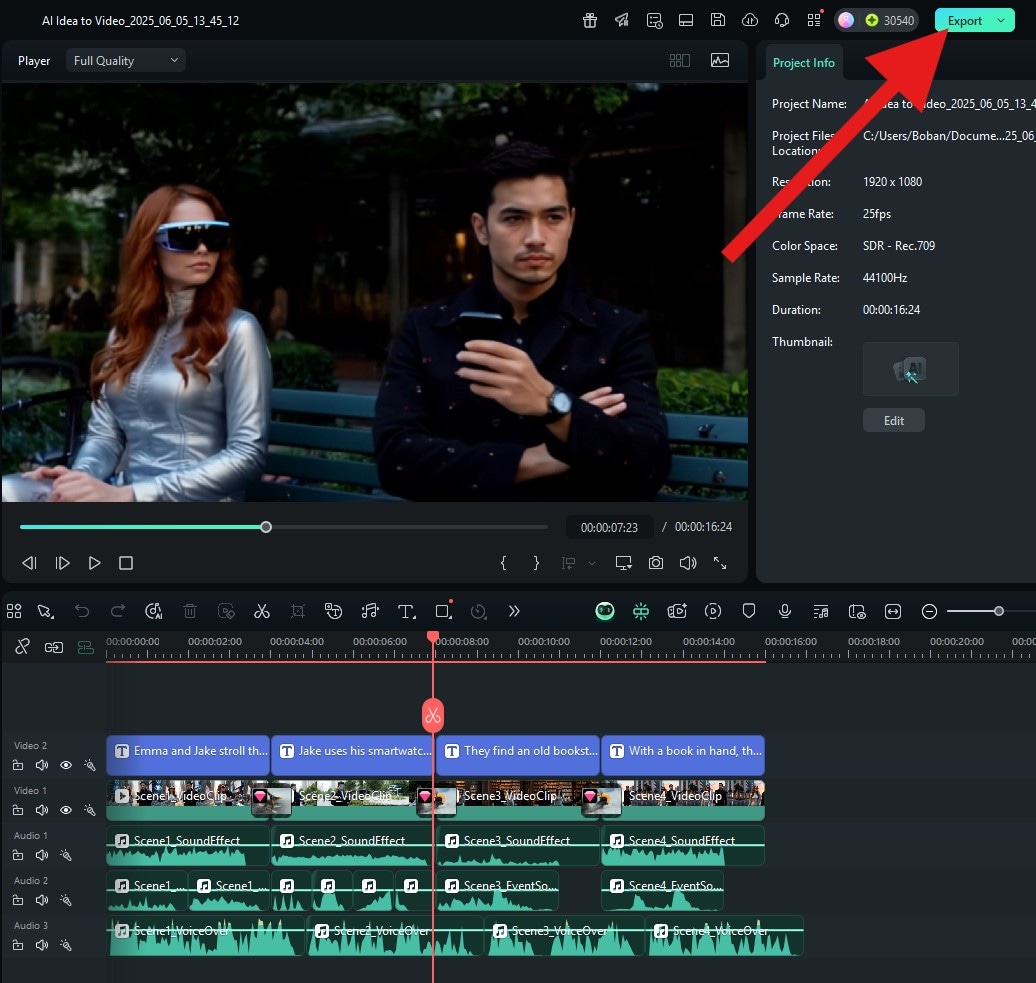1036x983 pixels.
Task: Play the video preview
Action: (94, 563)
